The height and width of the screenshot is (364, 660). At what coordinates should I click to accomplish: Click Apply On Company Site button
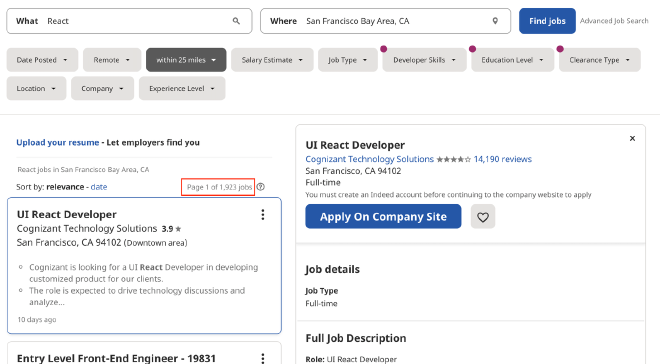point(383,217)
